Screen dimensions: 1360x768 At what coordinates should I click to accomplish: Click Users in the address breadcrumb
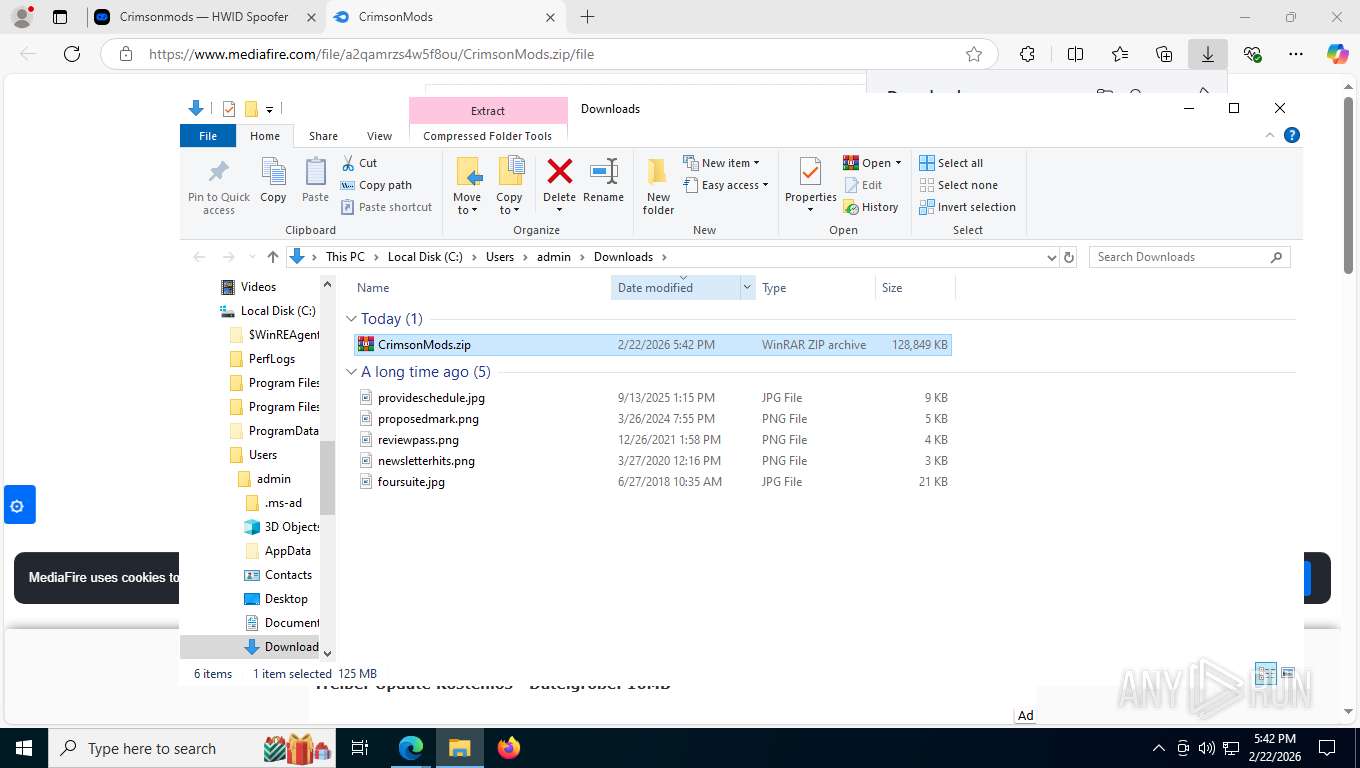[x=500, y=257]
